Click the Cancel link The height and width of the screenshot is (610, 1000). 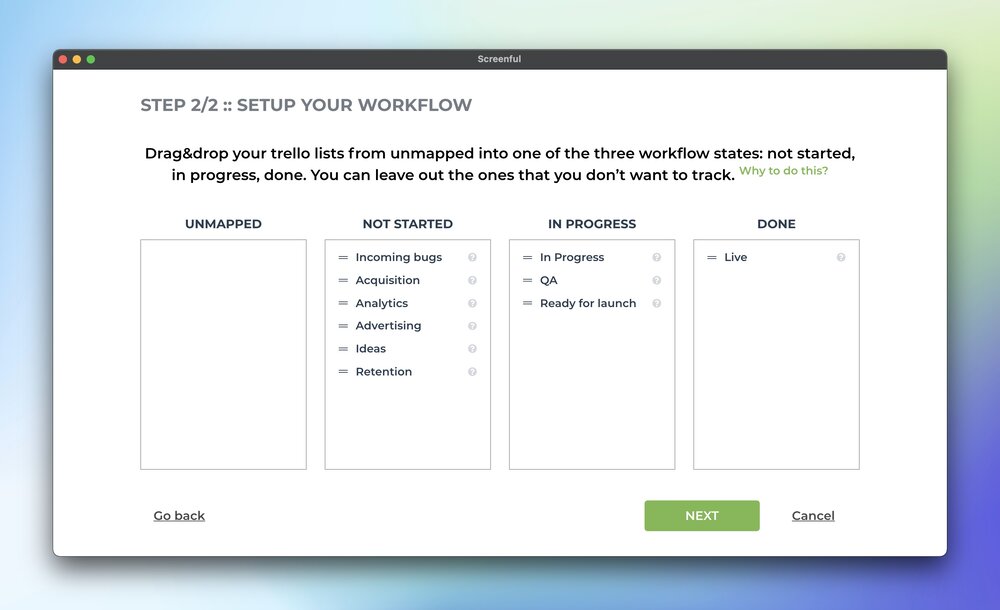click(813, 516)
